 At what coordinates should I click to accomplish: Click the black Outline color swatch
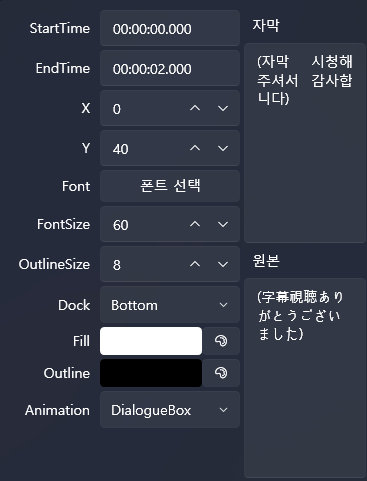[151, 373]
